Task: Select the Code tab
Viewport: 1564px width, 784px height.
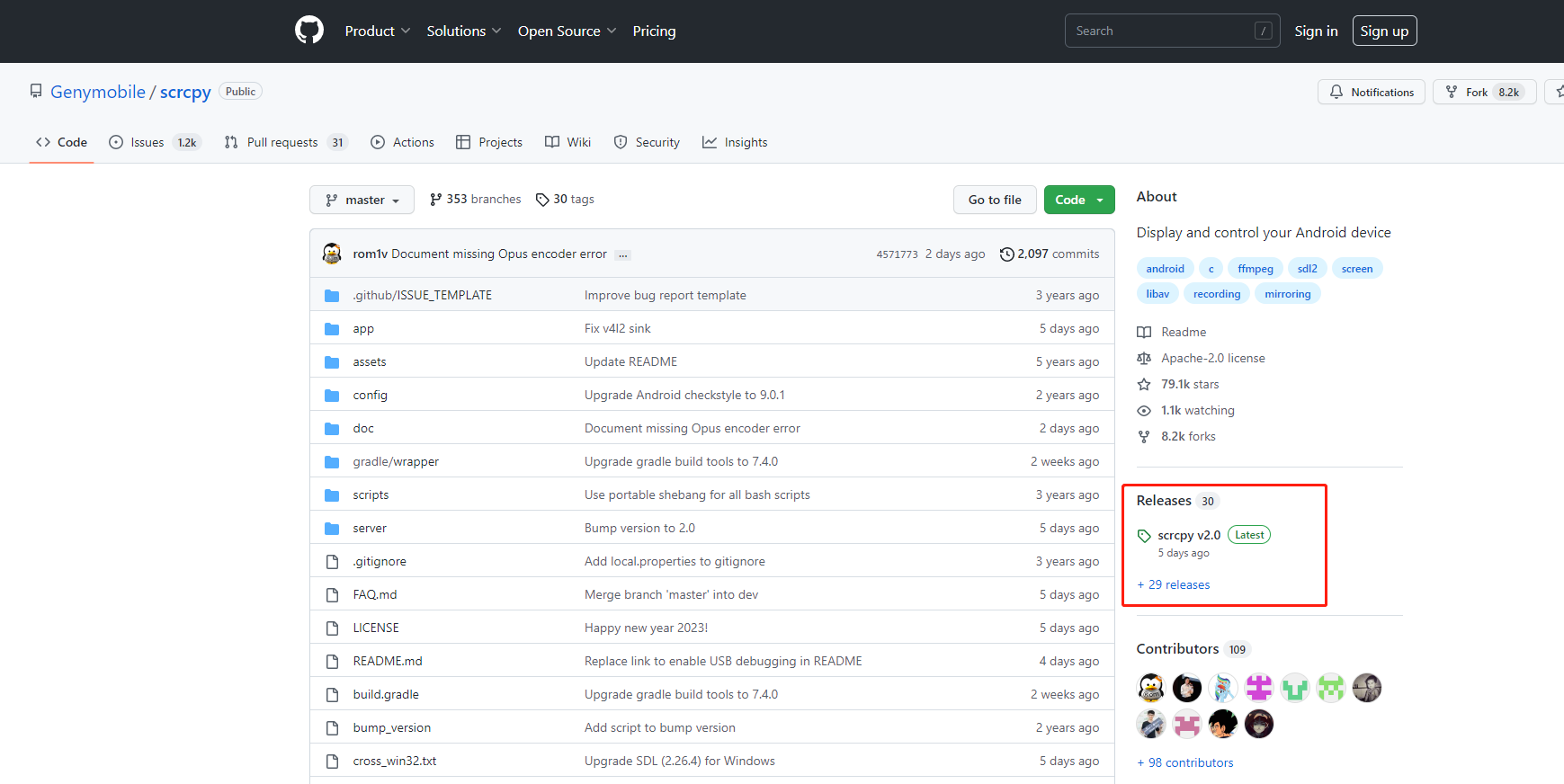Action: point(61,142)
